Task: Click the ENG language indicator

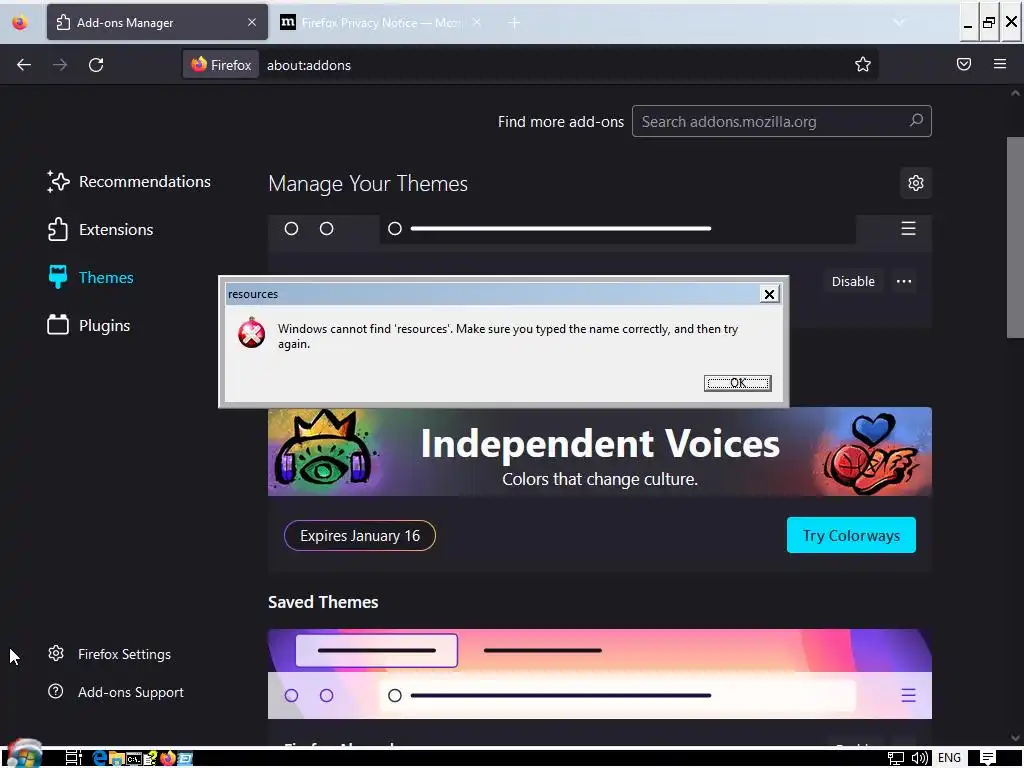Action: (949, 758)
